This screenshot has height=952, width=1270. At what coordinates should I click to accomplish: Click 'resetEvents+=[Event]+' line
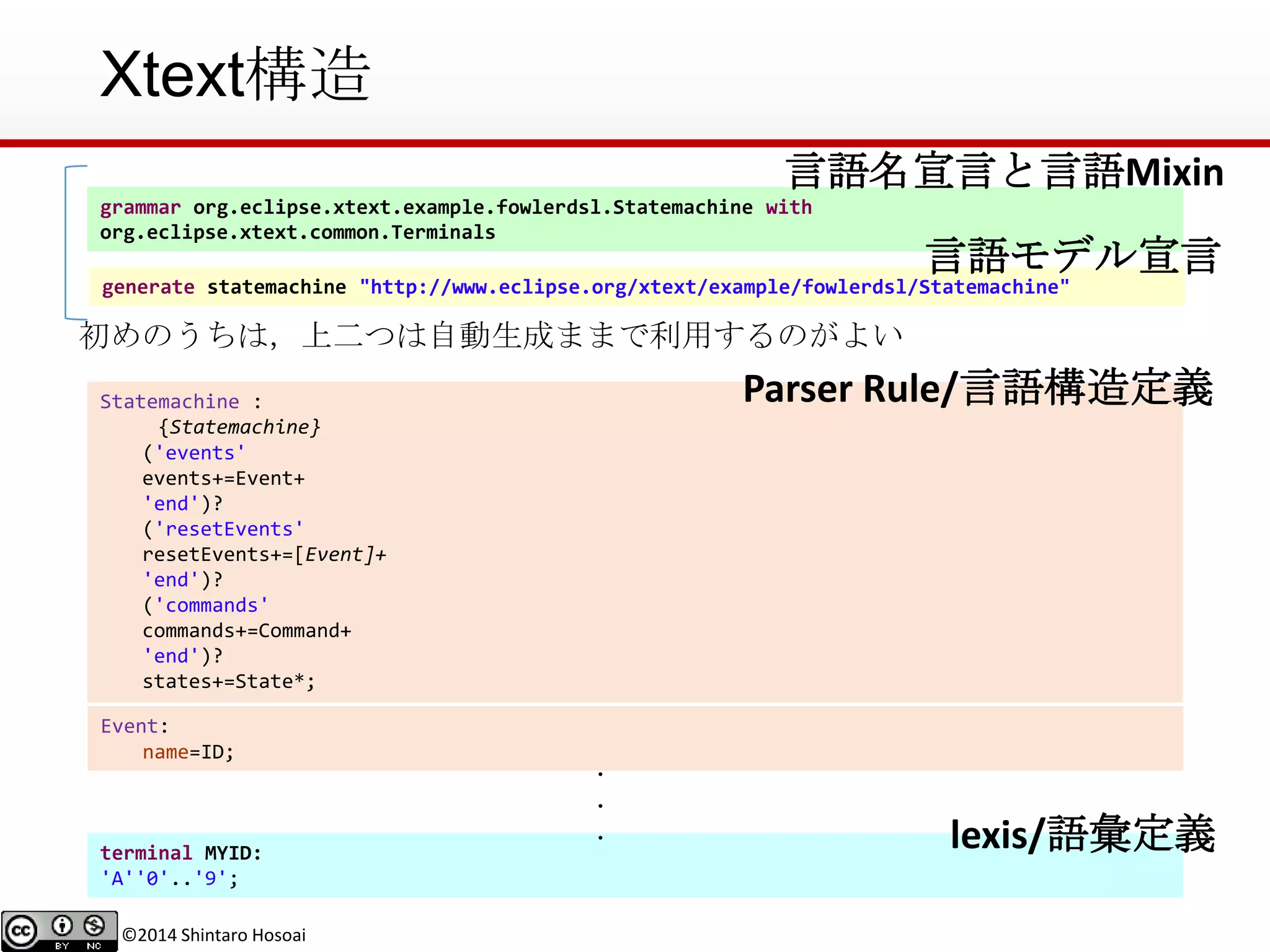[x=265, y=555]
